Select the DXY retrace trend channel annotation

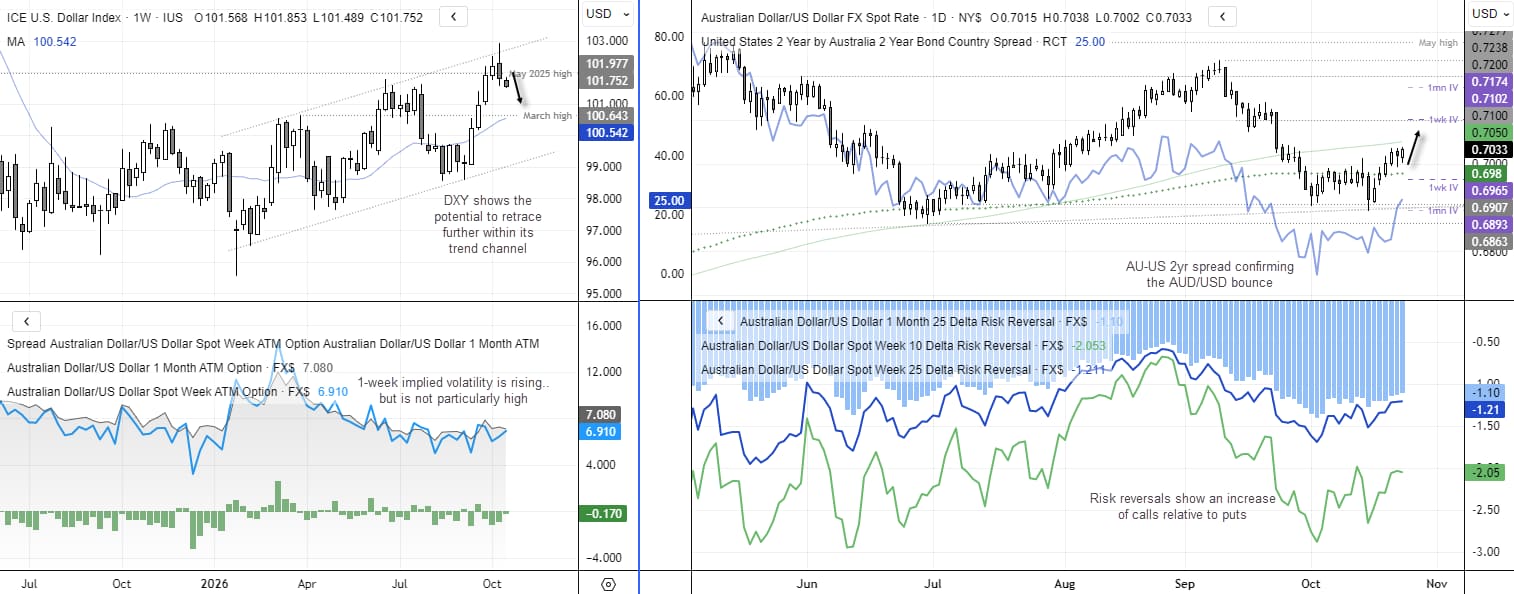click(488, 225)
